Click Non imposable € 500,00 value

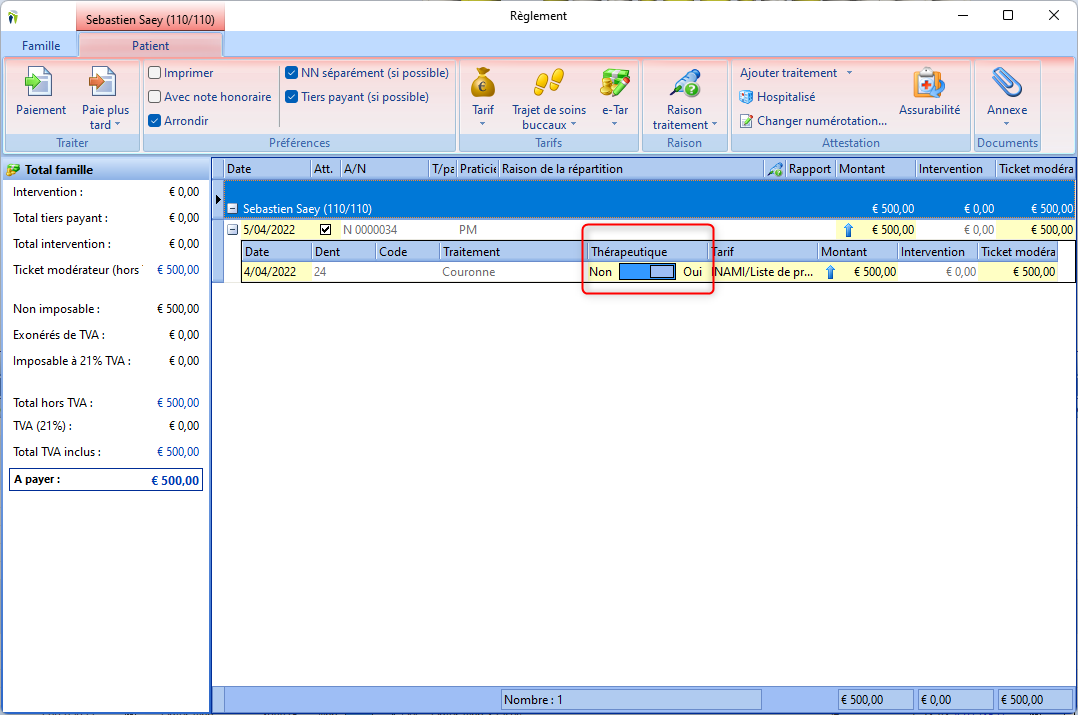pos(178,309)
